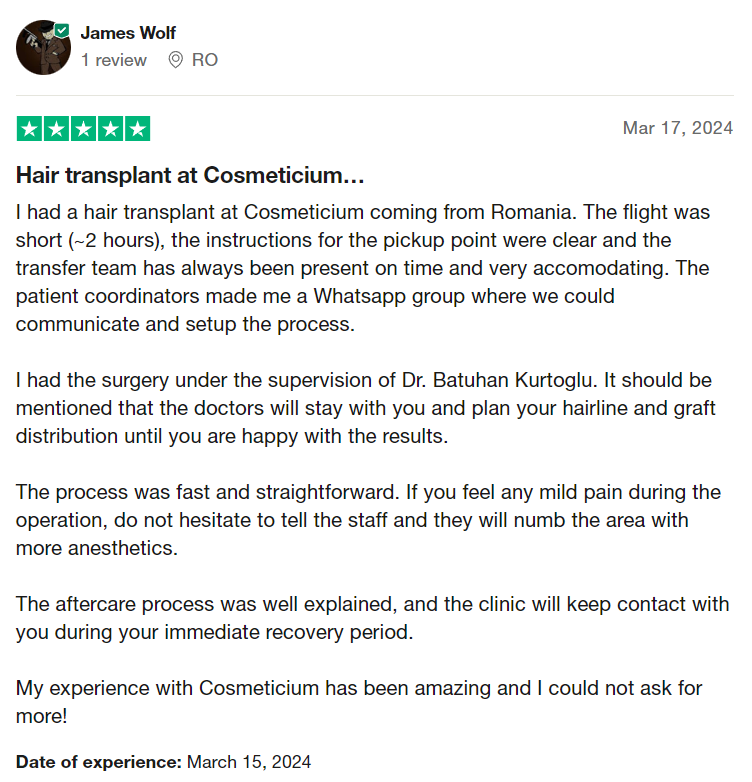Click the green verified checkmark badge
Screen dimensions: 752x782
click(62, 31)
